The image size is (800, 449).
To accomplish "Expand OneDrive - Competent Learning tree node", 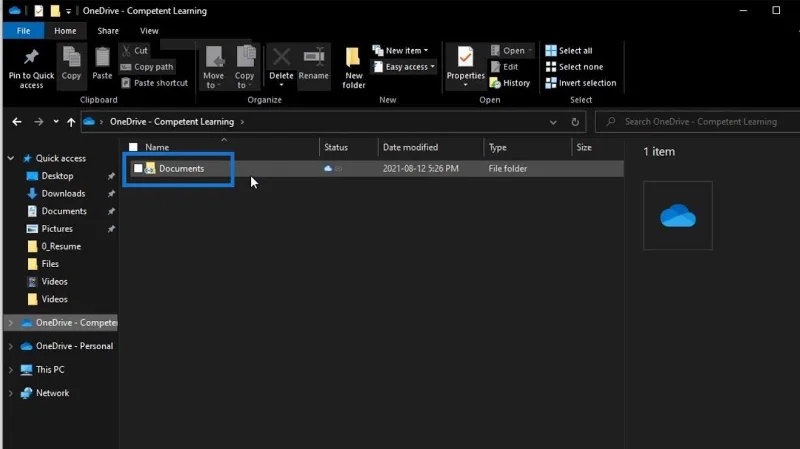I will (x=11, y=323).
